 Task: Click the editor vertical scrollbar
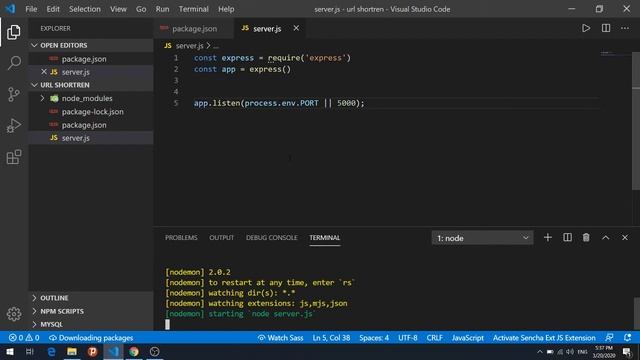pyautogui.click(x=636, y=120)
